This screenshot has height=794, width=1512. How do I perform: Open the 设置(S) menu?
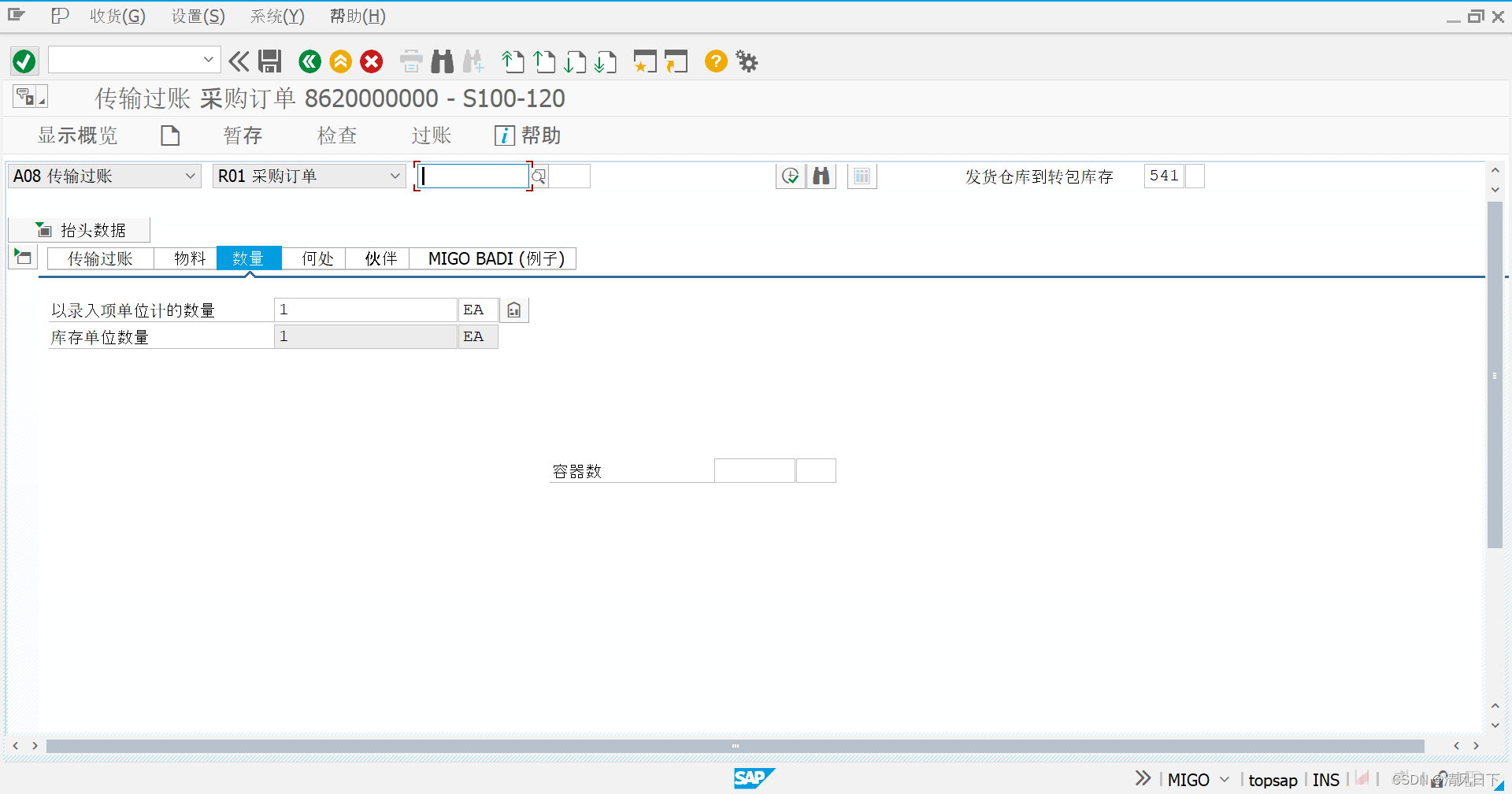tap(198, 16)
